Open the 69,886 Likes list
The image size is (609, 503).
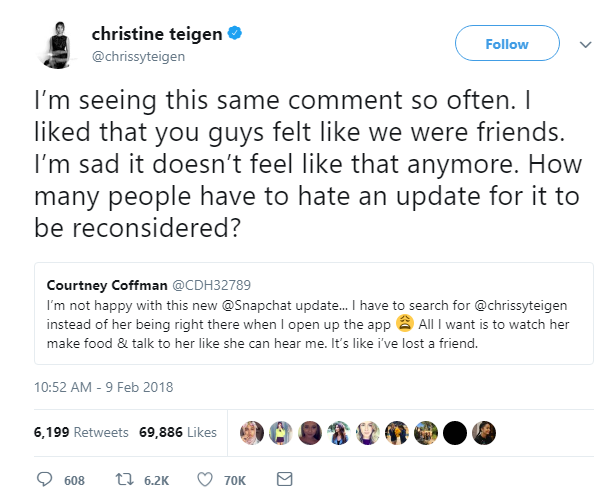[x=177, y=432]
